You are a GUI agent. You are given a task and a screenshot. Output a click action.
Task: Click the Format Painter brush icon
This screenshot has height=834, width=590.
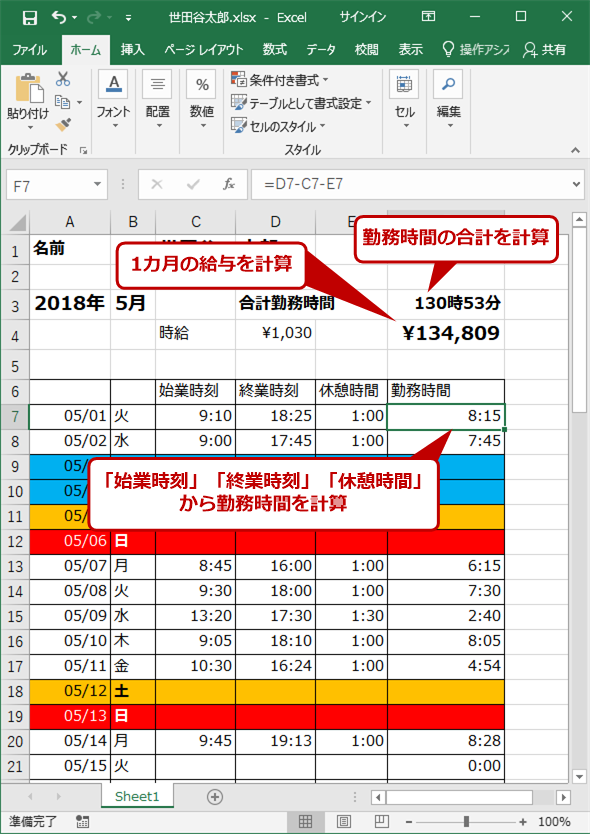pyautogui.click(x=63, y=124)
